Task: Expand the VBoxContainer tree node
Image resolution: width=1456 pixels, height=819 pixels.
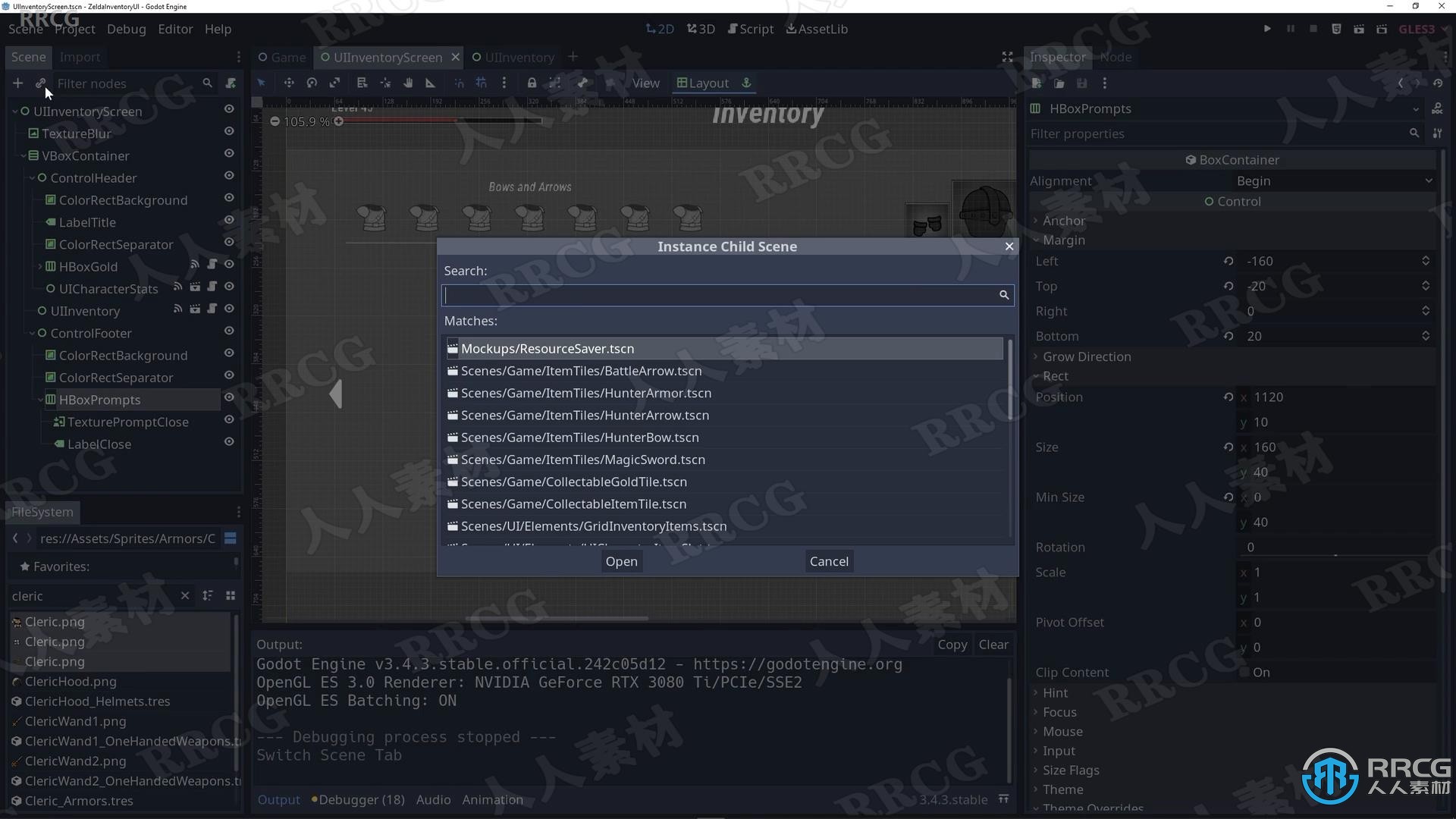Action: (23, 155)
